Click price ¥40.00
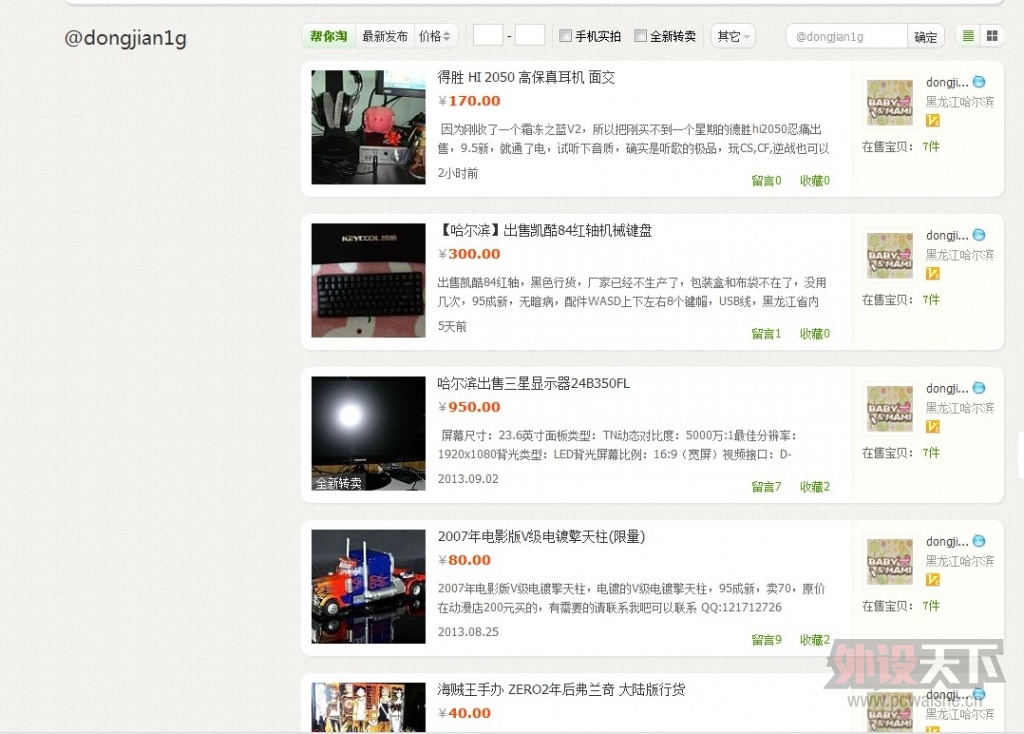 [x=464, y=713]
